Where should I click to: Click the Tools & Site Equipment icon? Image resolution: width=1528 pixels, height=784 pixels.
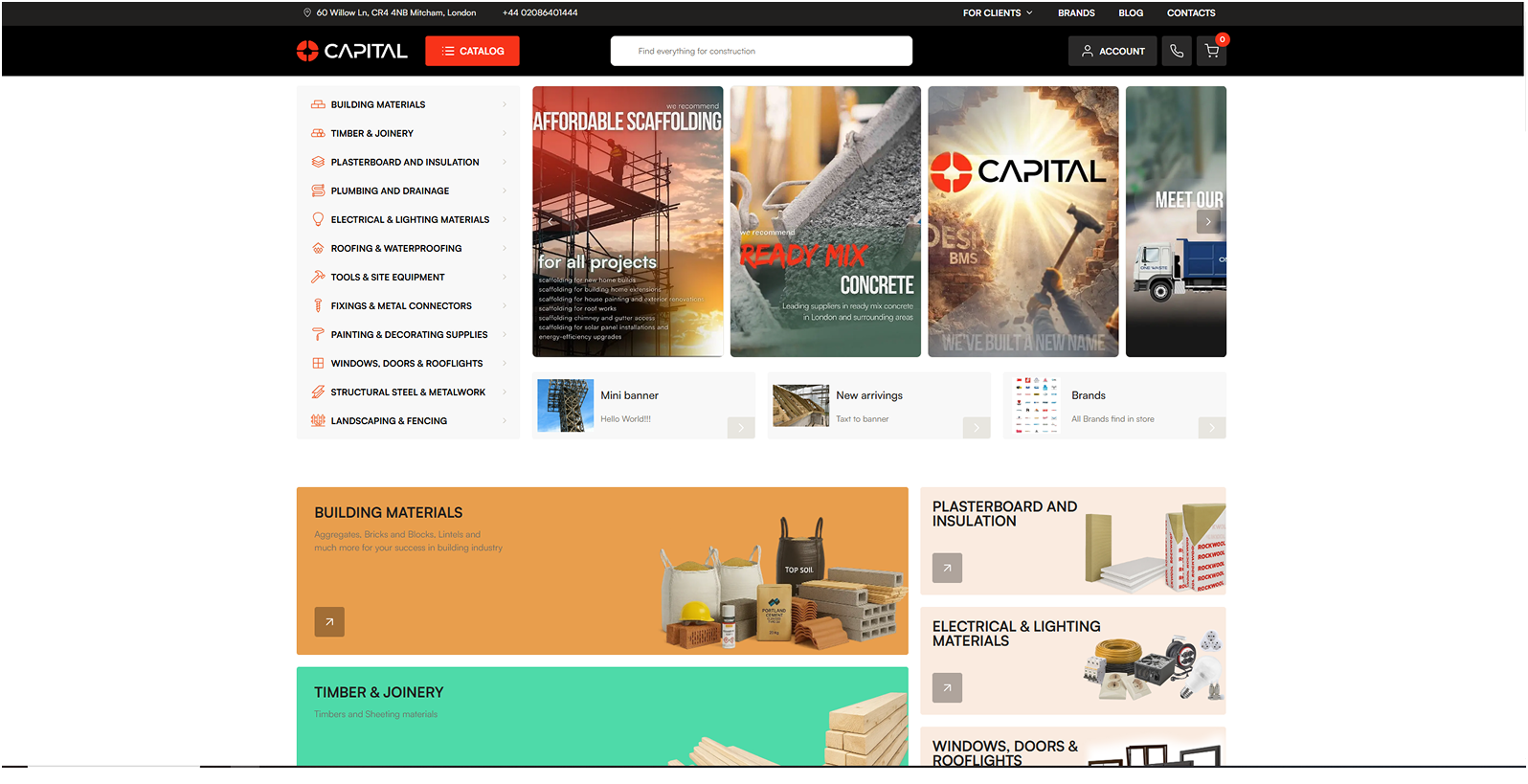pos(318,277)
